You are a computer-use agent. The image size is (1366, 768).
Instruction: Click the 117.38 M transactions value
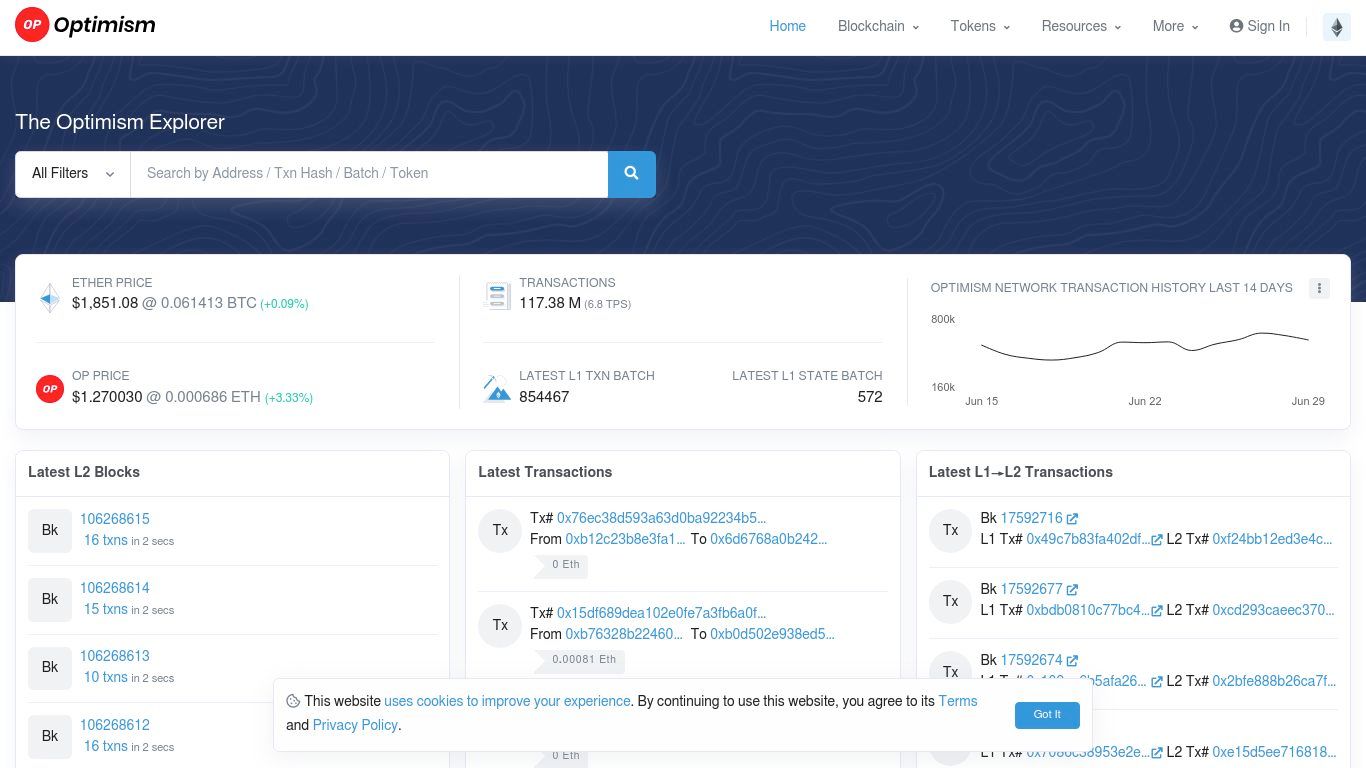(x=550, y=303)
